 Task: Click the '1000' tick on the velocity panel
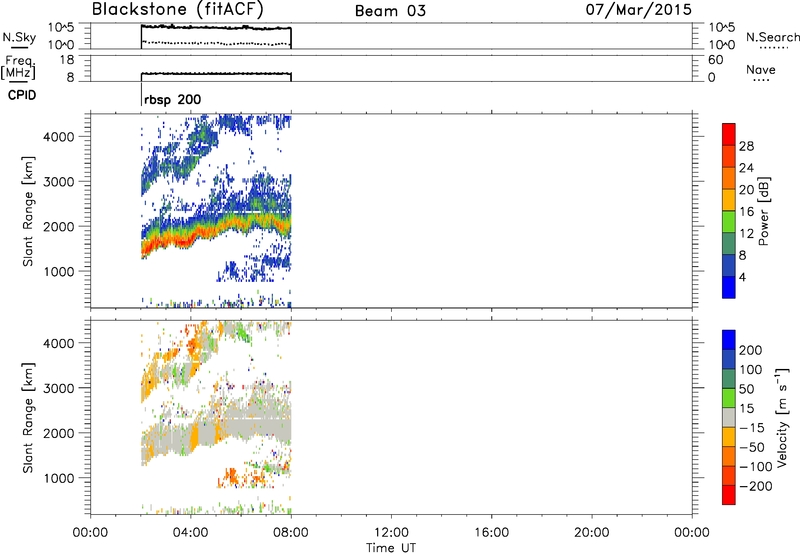(58, 478)
